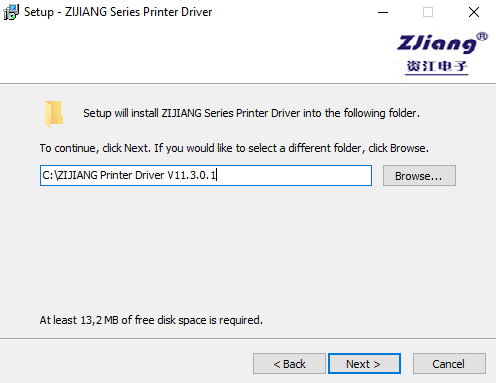The height and width of the screenshot is (383, 496).
Task: Click the 'Setup will install' description text
Action: 251,113
